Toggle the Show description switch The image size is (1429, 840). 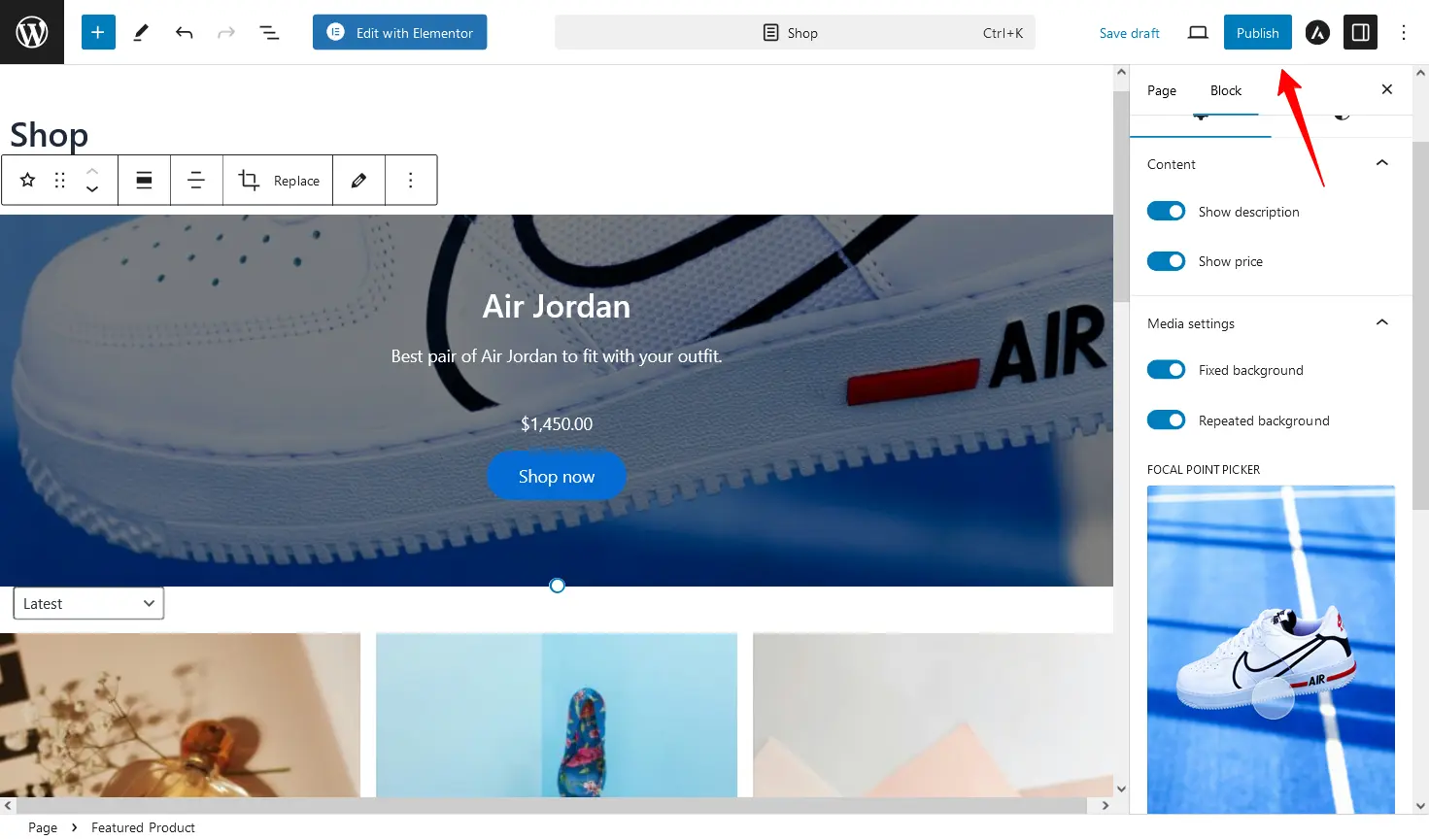(1166, 211)
